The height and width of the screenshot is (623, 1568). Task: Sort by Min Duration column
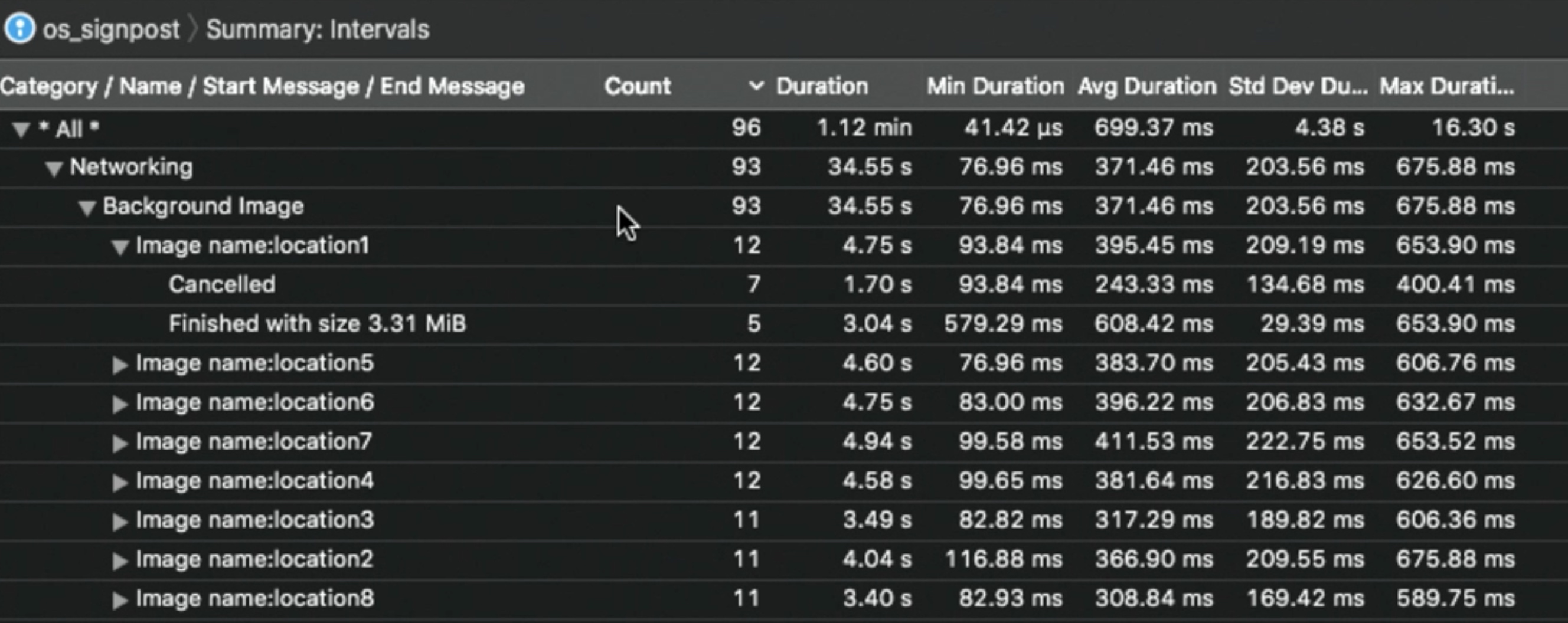click(995, 86)
